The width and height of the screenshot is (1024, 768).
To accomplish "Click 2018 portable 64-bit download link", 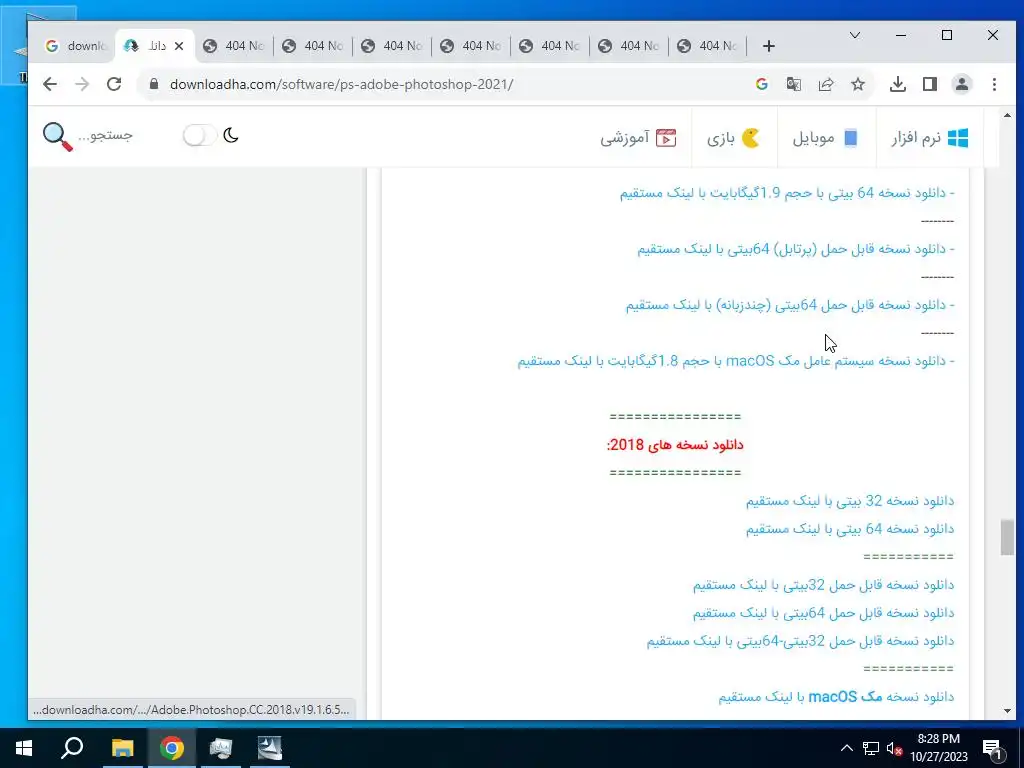I will [x=824, y=613].
